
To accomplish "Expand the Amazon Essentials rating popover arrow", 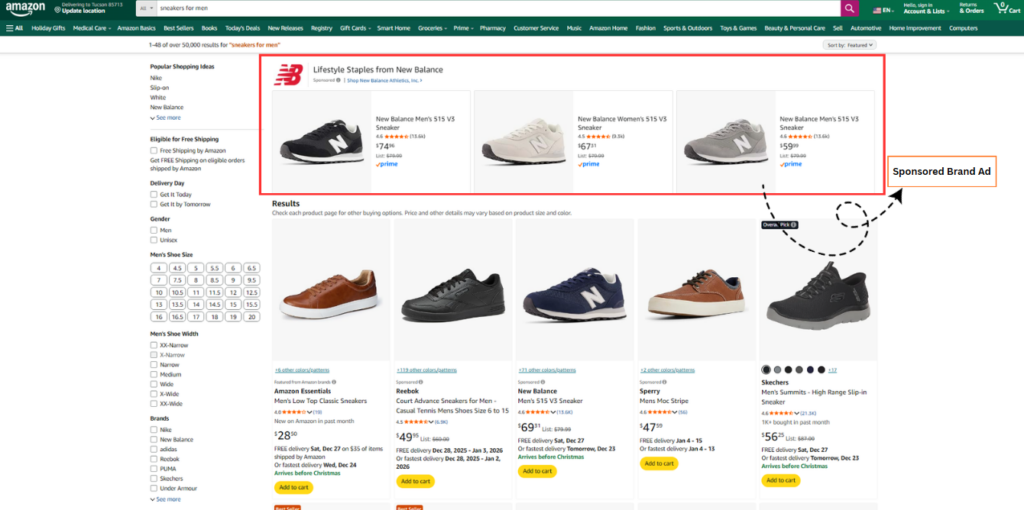I will coord(310,412).
